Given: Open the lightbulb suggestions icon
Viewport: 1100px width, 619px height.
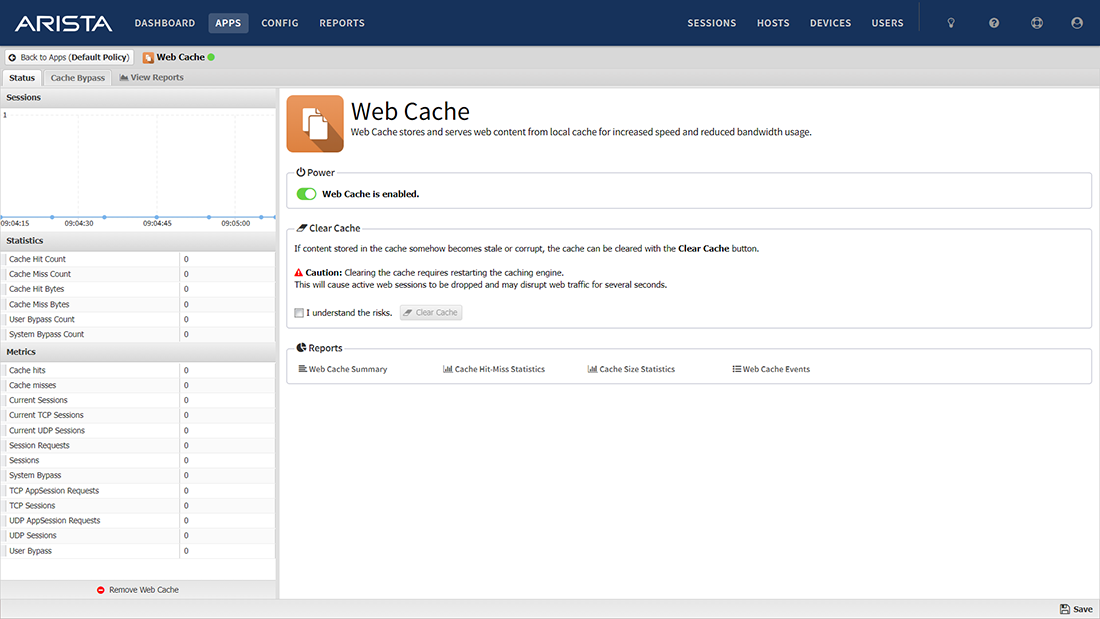Looking at the screenshot, I should click(951, 23).
